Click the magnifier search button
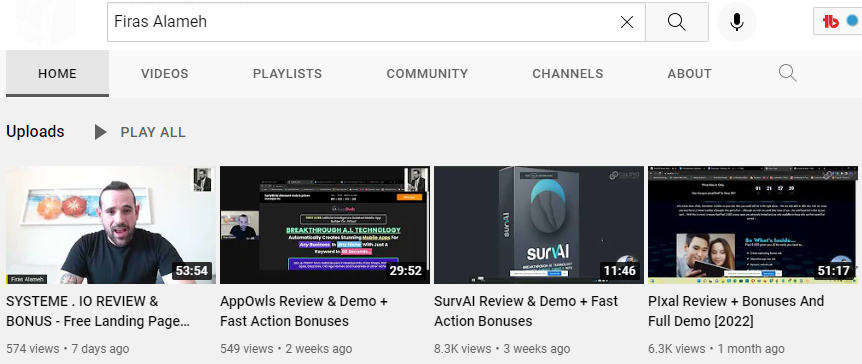The height and width of the screenshot is (364, 862). [677, 22]
